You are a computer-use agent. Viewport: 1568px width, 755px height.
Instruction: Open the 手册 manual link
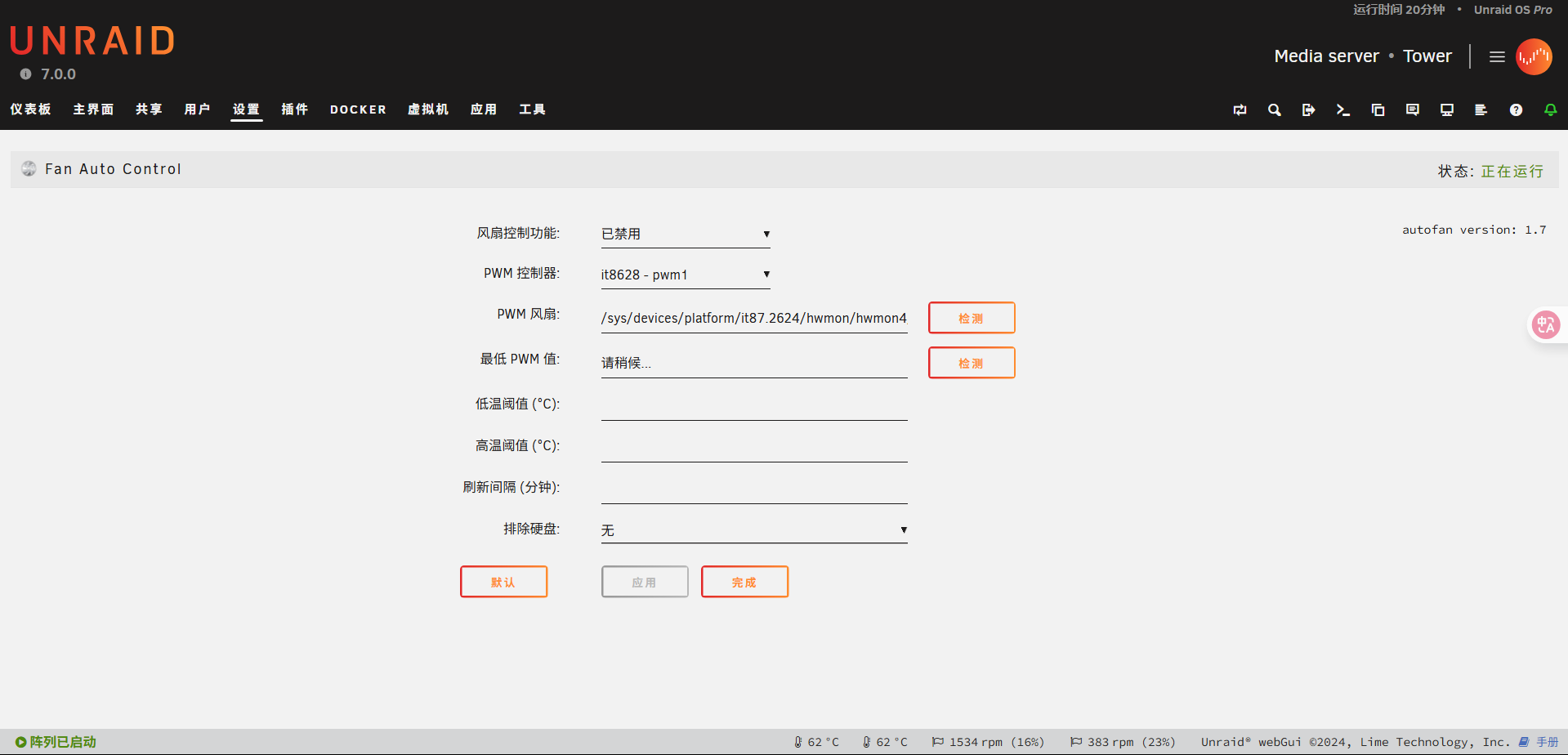(1548, 742)
